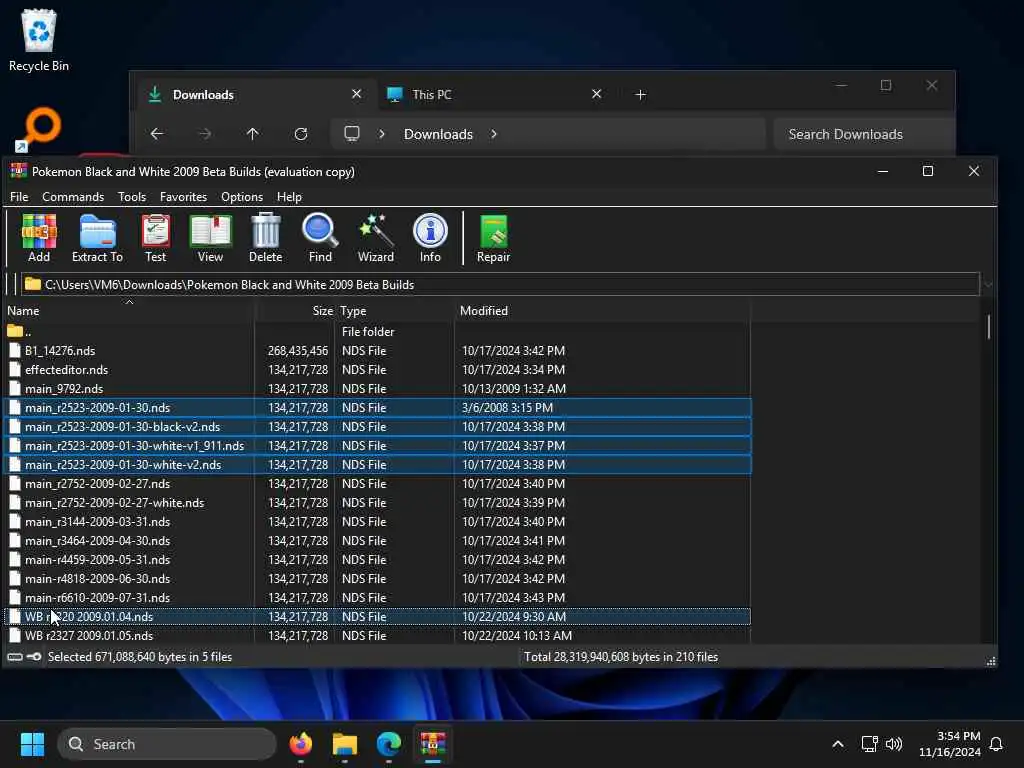The image size is (1024, 768).
Task: Click Firefox in the taskbar
Action: (x=301, y=744)
